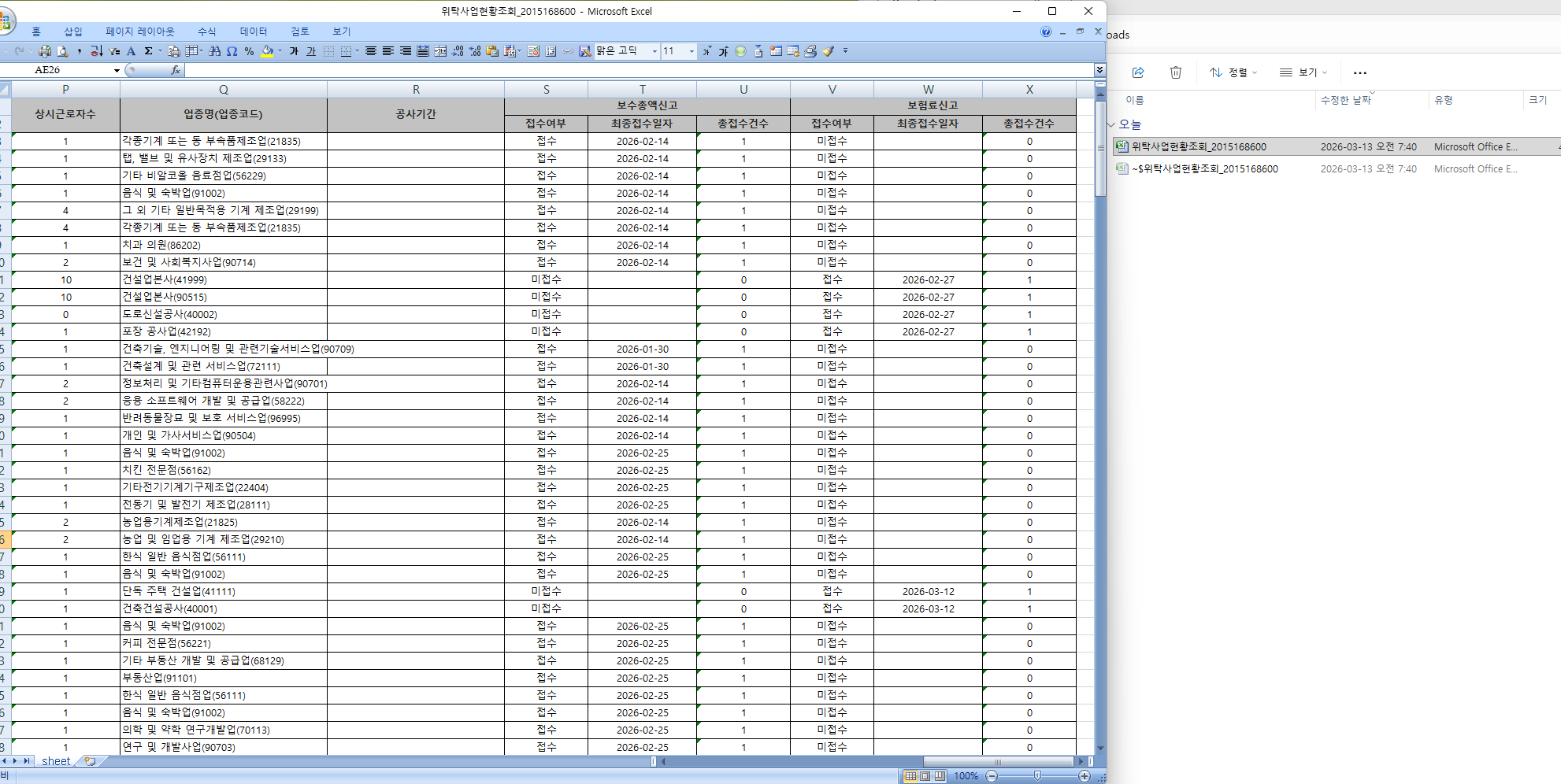
Task: Apply percent style with the % icon
Action: tap(249, 51)
